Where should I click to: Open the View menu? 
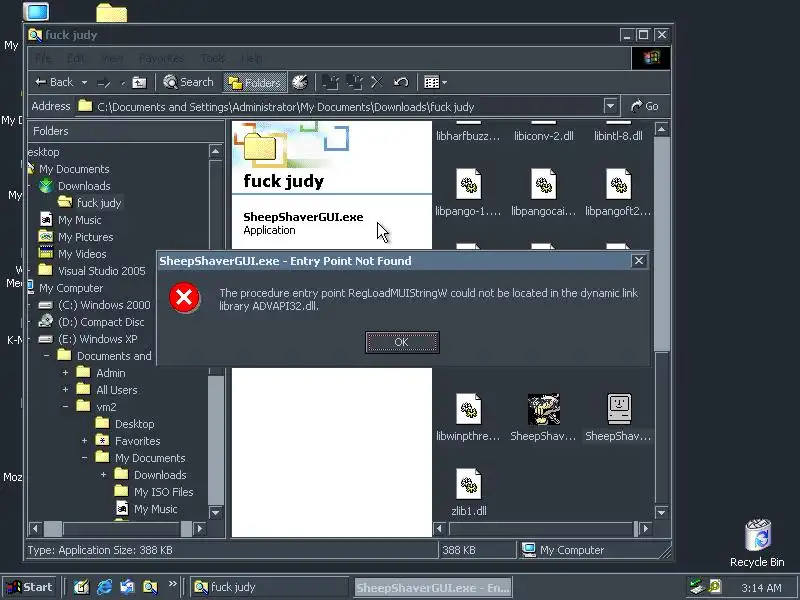coord(112,58)
